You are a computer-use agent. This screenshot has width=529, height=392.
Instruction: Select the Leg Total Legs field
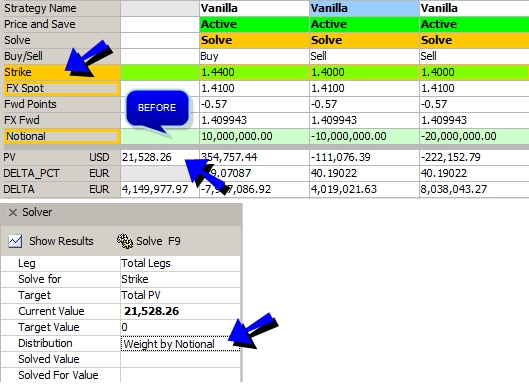coord(180,263)
